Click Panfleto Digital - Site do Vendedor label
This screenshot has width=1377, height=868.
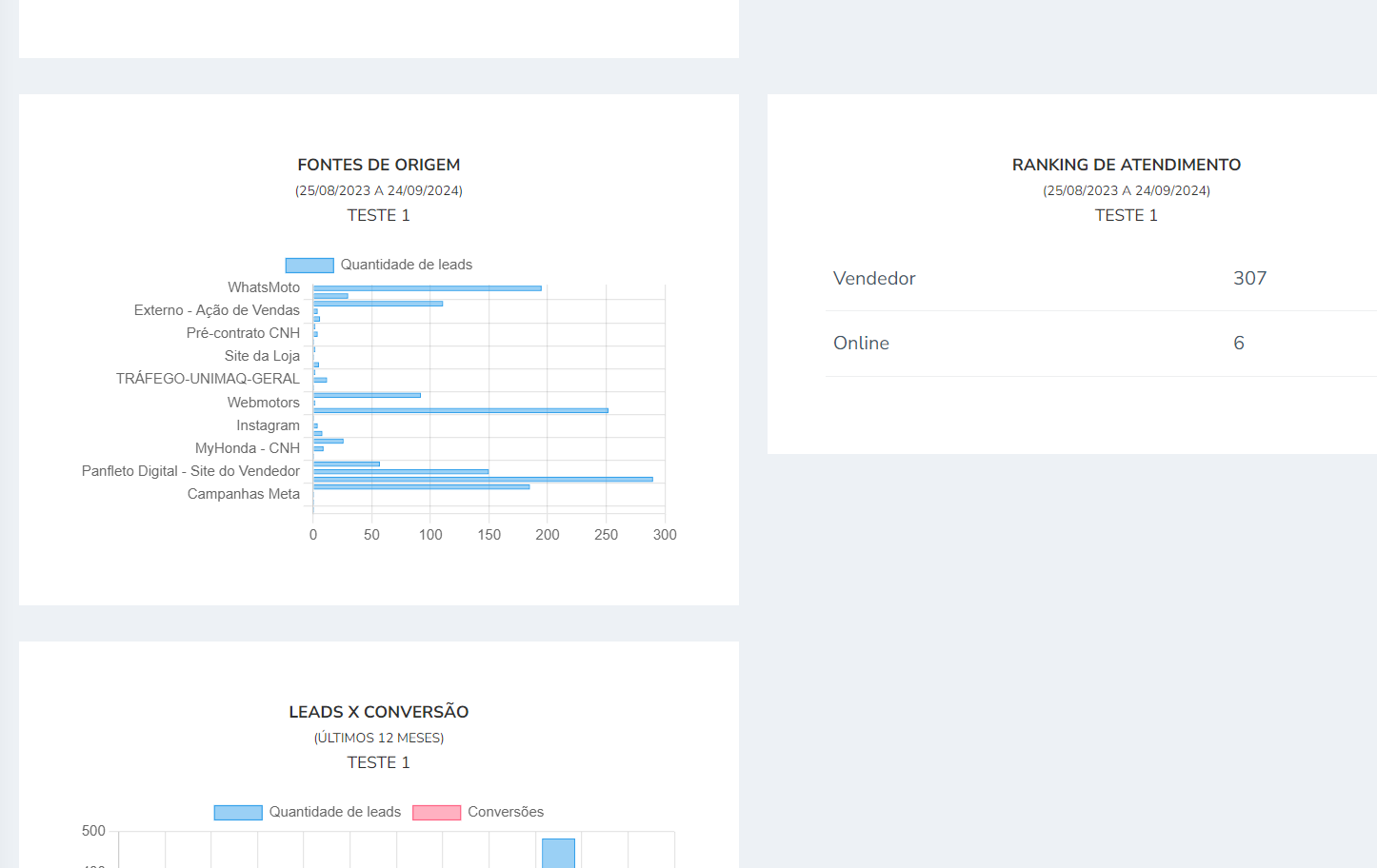tap(190, 471)
